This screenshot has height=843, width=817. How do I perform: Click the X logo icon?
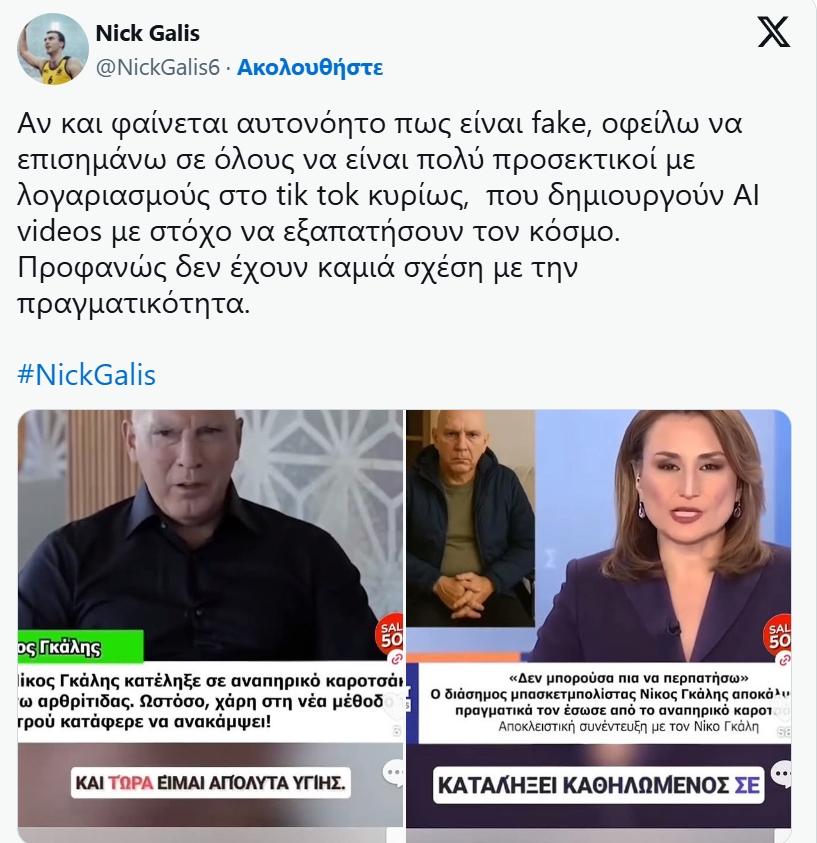pos(774,31)
